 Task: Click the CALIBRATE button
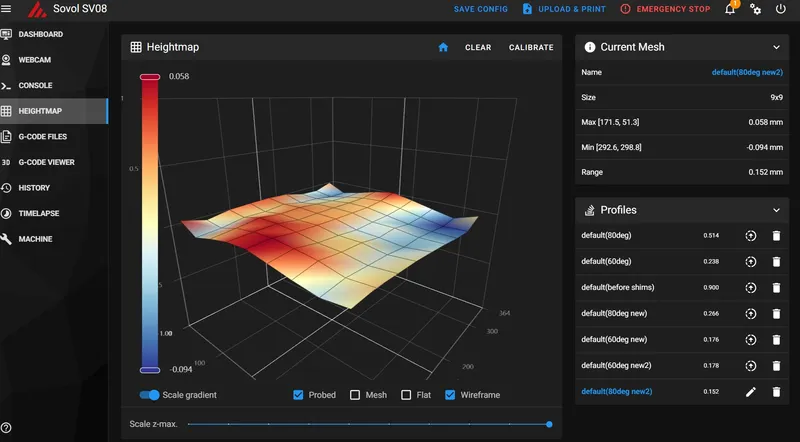[x=531, y=47]
